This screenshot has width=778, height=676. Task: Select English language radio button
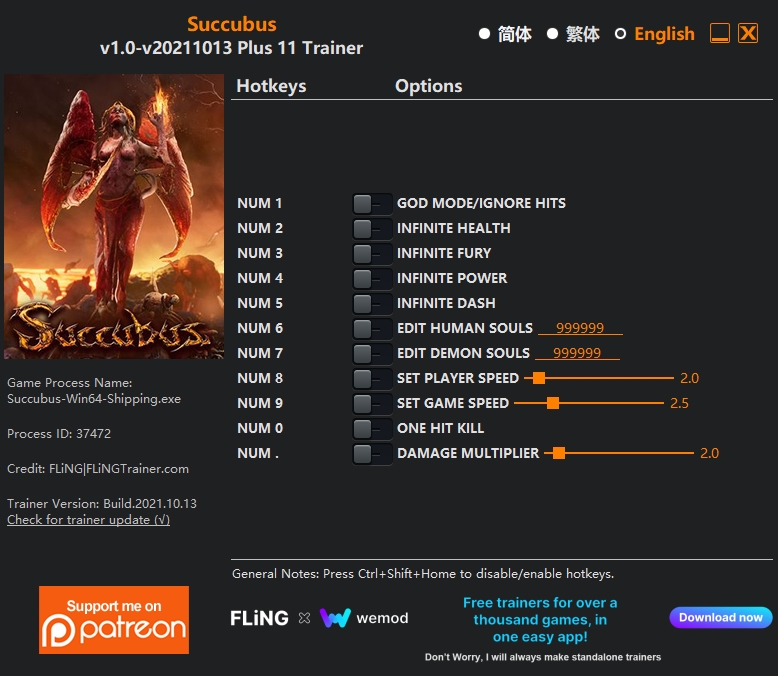(620, 34)
